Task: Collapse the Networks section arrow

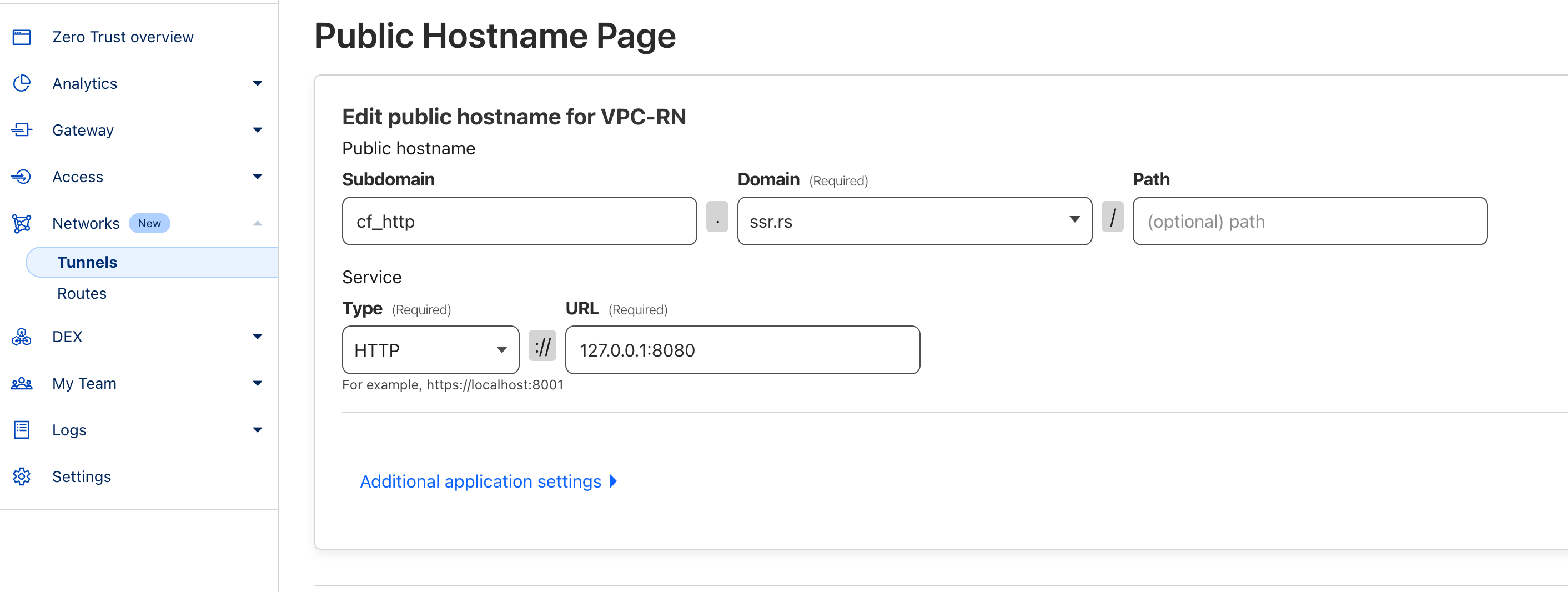Action: point(258,223)
